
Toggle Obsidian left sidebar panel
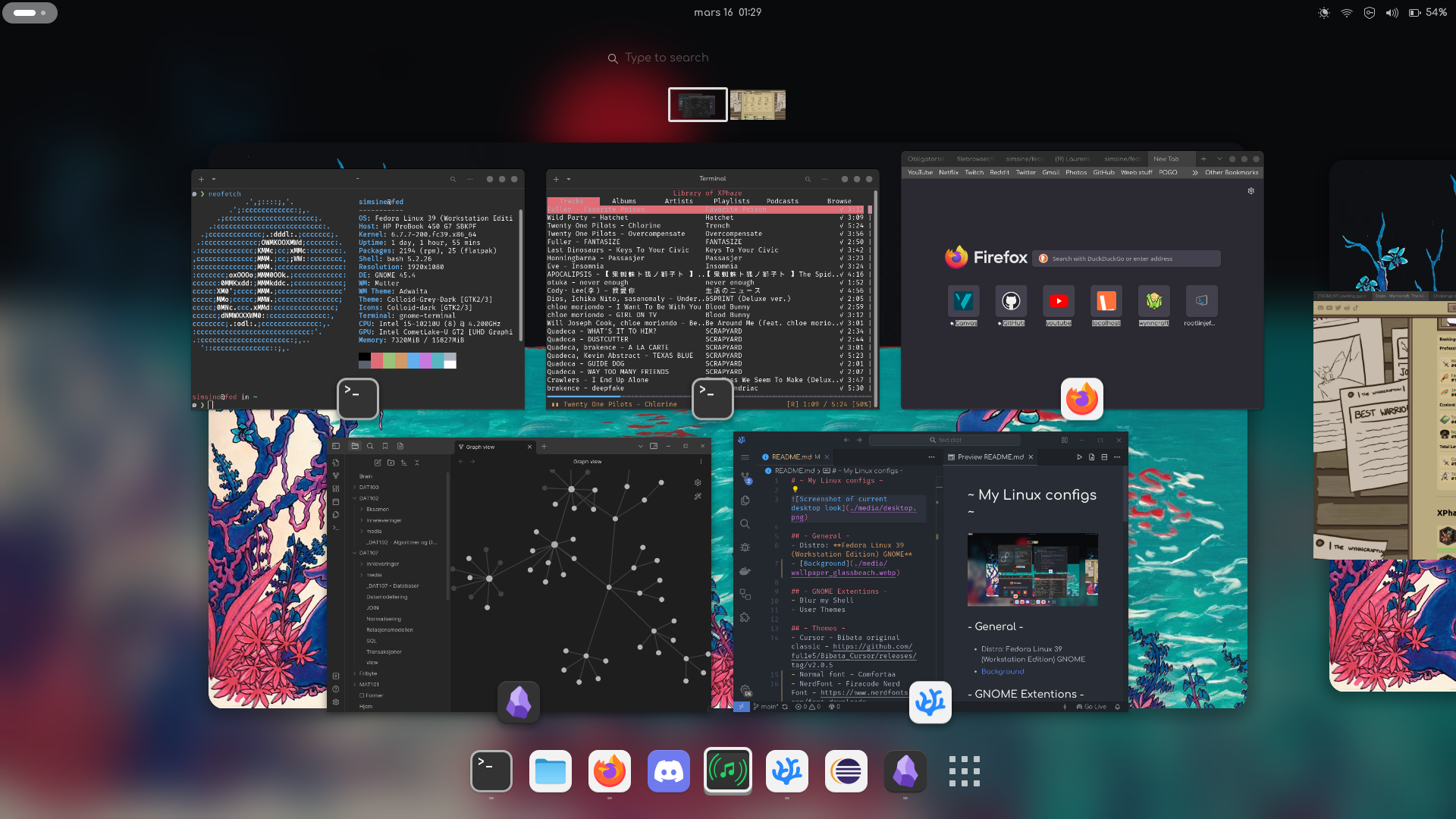(x=336, y=446)
